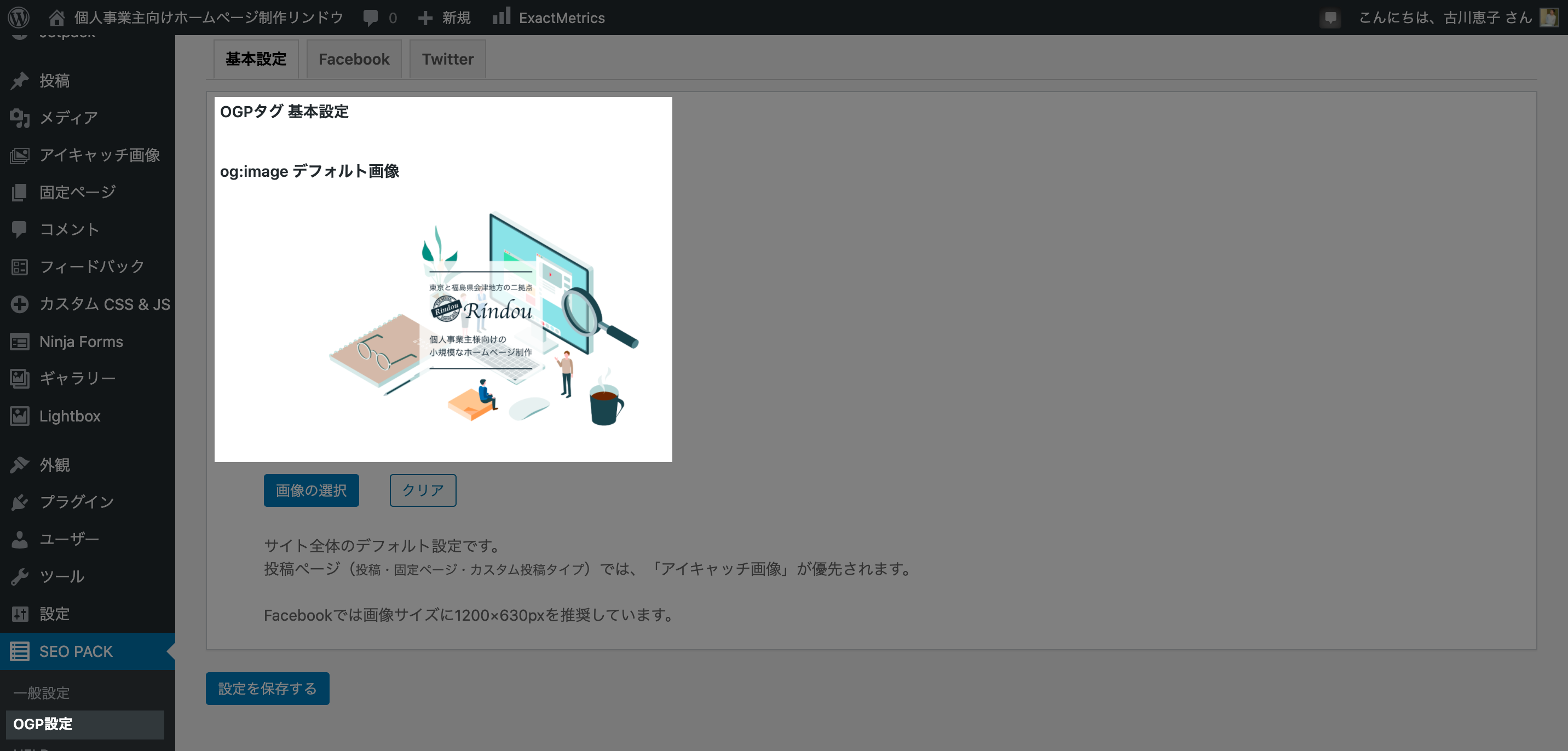Click the pin icon for 投稿

[x=20, y=80]
